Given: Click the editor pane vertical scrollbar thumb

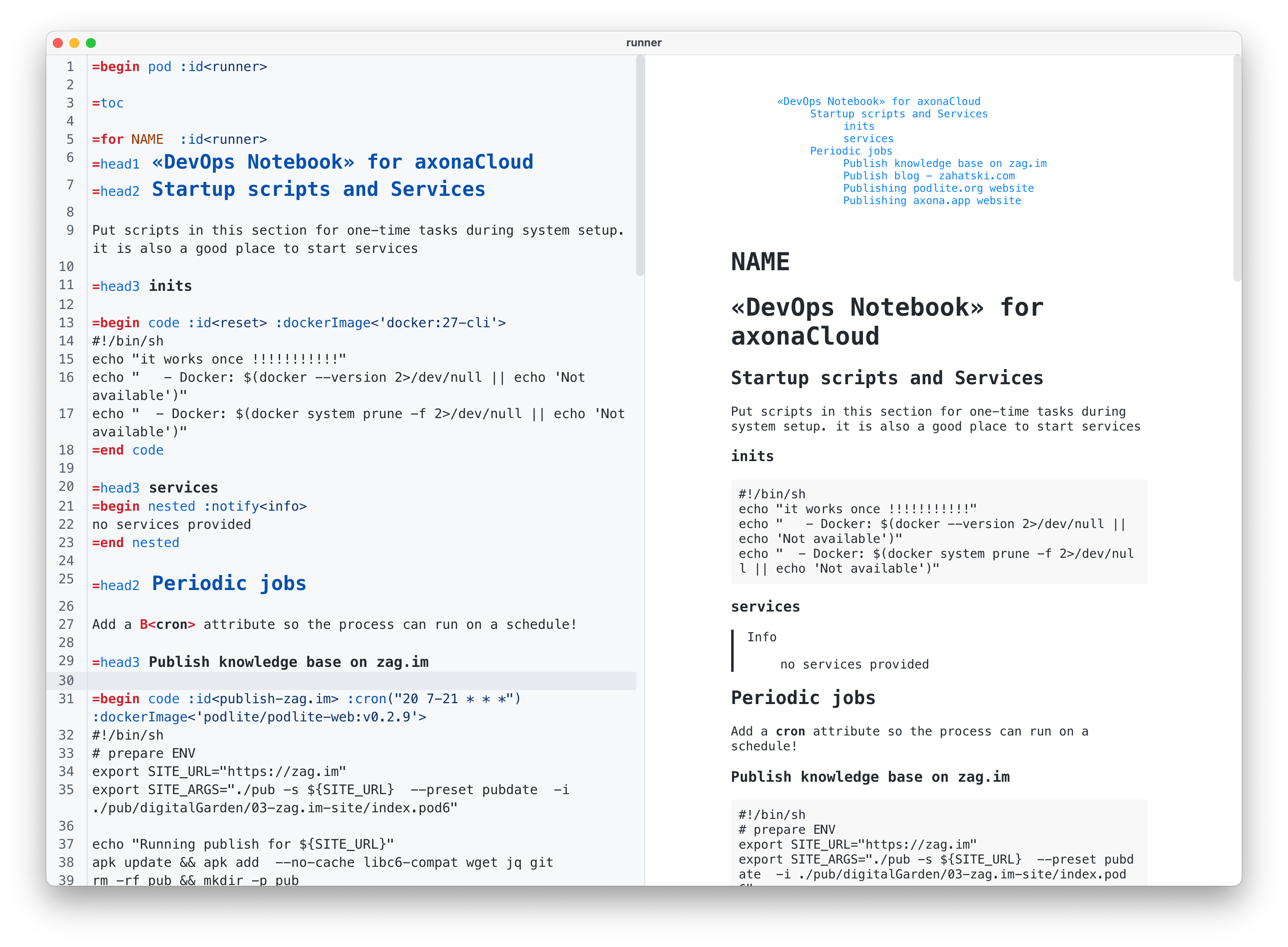Looking at the screenshot, I should (x=639, y=166).
